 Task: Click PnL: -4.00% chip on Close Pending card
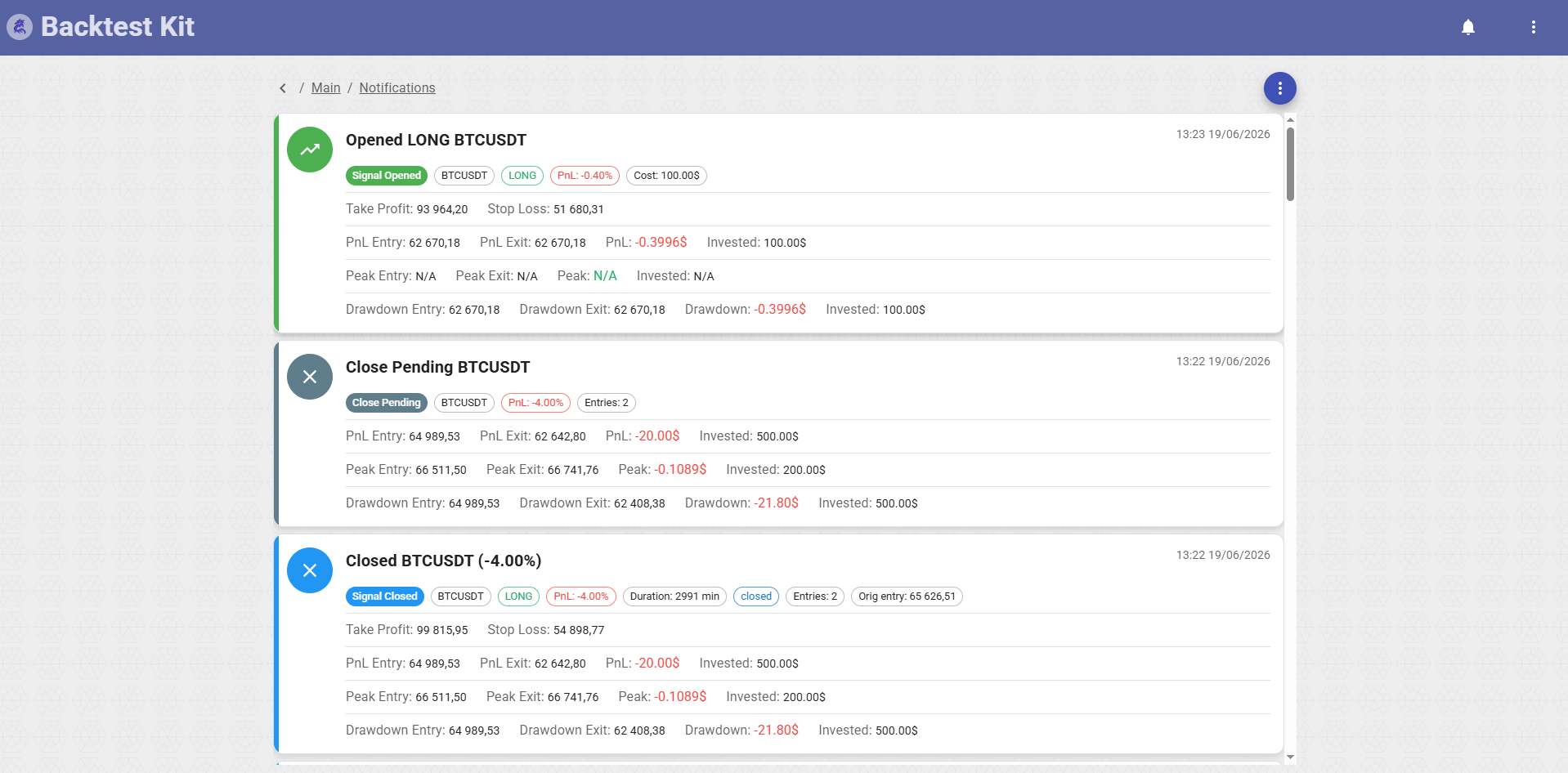point(536,403)
